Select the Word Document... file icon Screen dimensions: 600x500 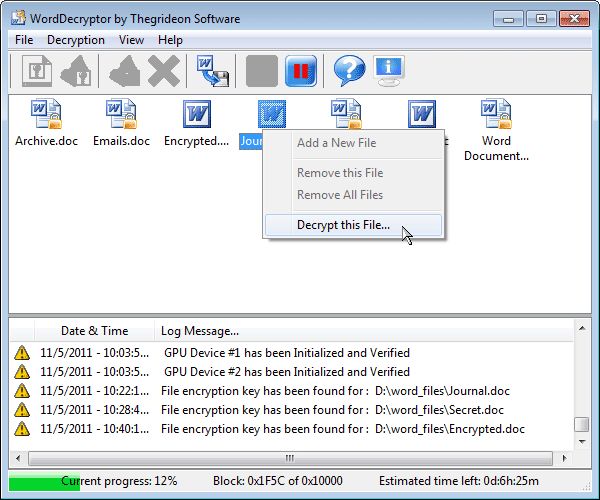pyautogui.click(x=496, y=114)
